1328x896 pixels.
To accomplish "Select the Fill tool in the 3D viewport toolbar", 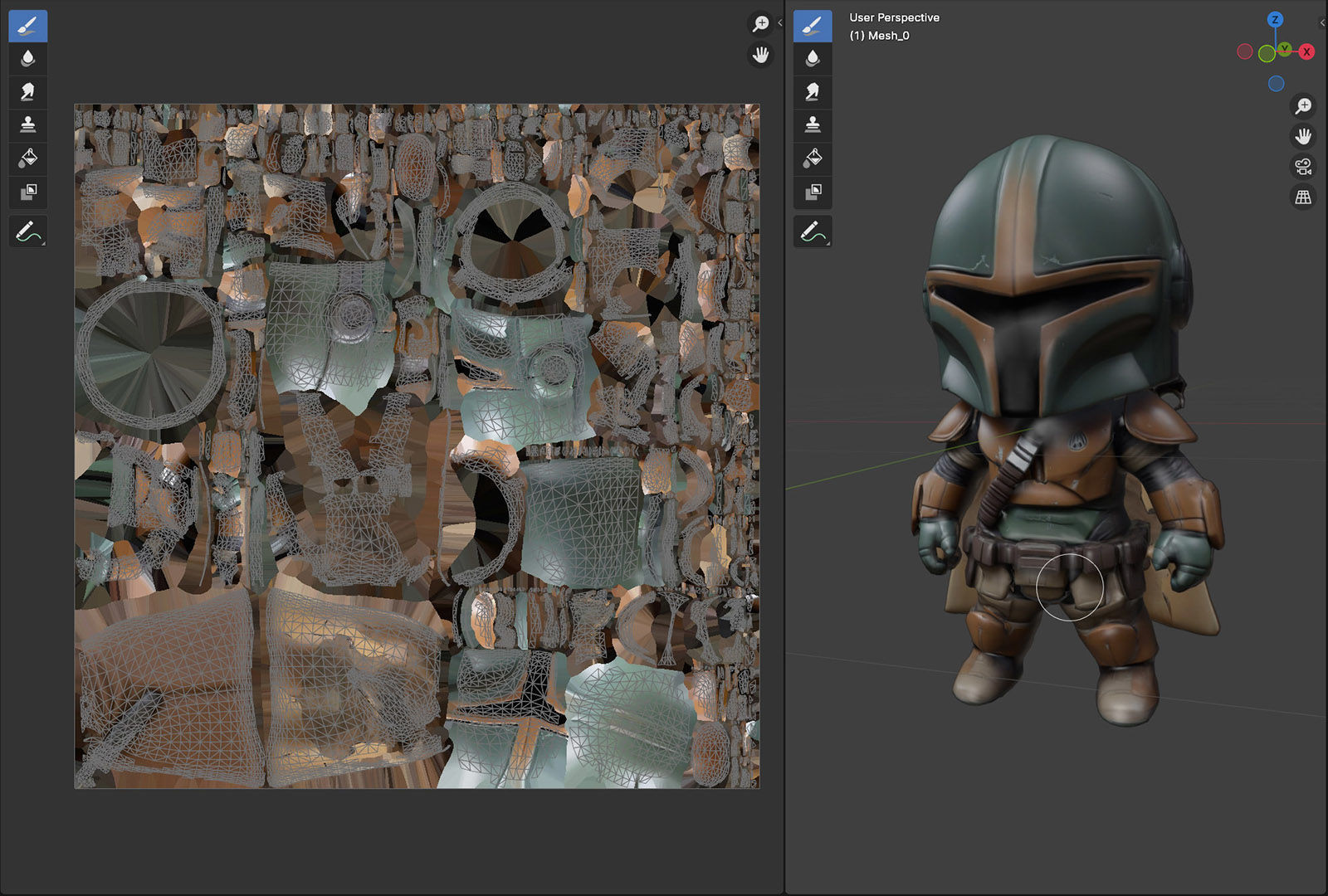I will click(813, 158).
